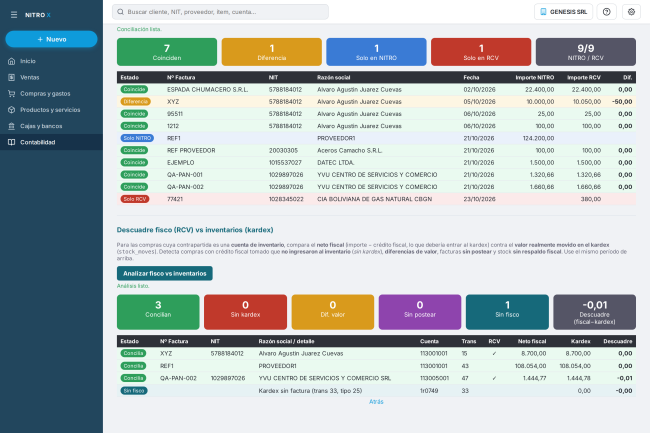
Task: Select the orange Dif. valor card
Action: click(x=333, y=312)
